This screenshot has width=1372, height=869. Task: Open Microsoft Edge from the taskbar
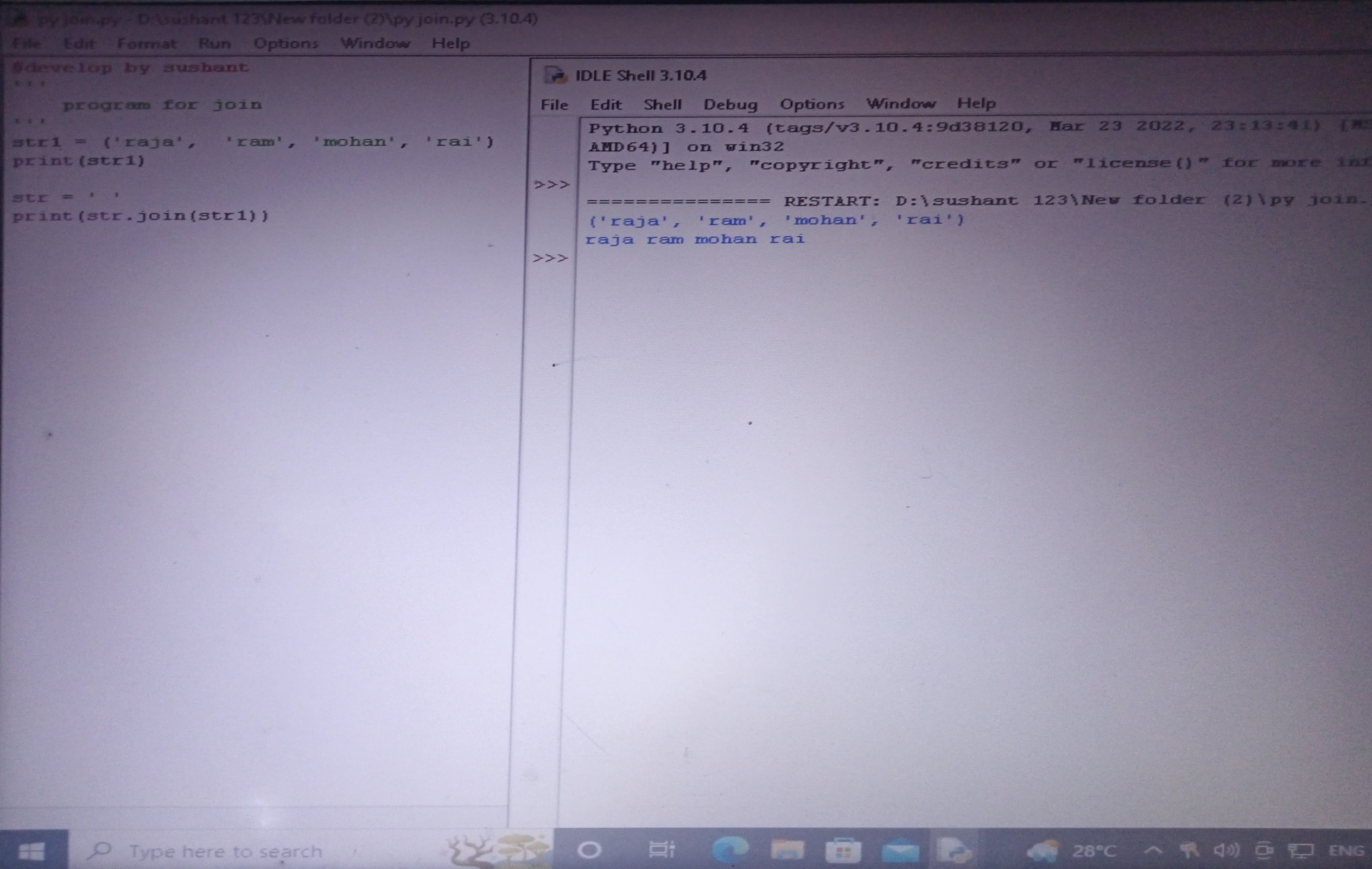pos(730,850)
